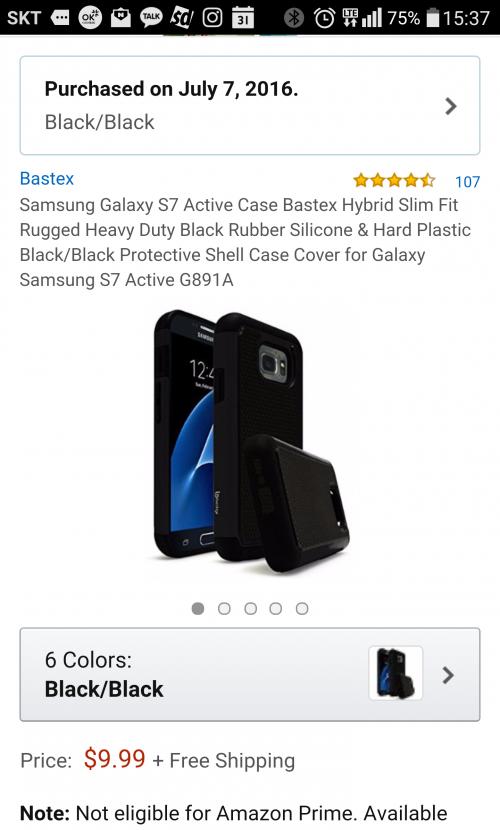Tap the four-and-a-half star rating
Viewport: 500px width, 830px height.
[394, 181]
